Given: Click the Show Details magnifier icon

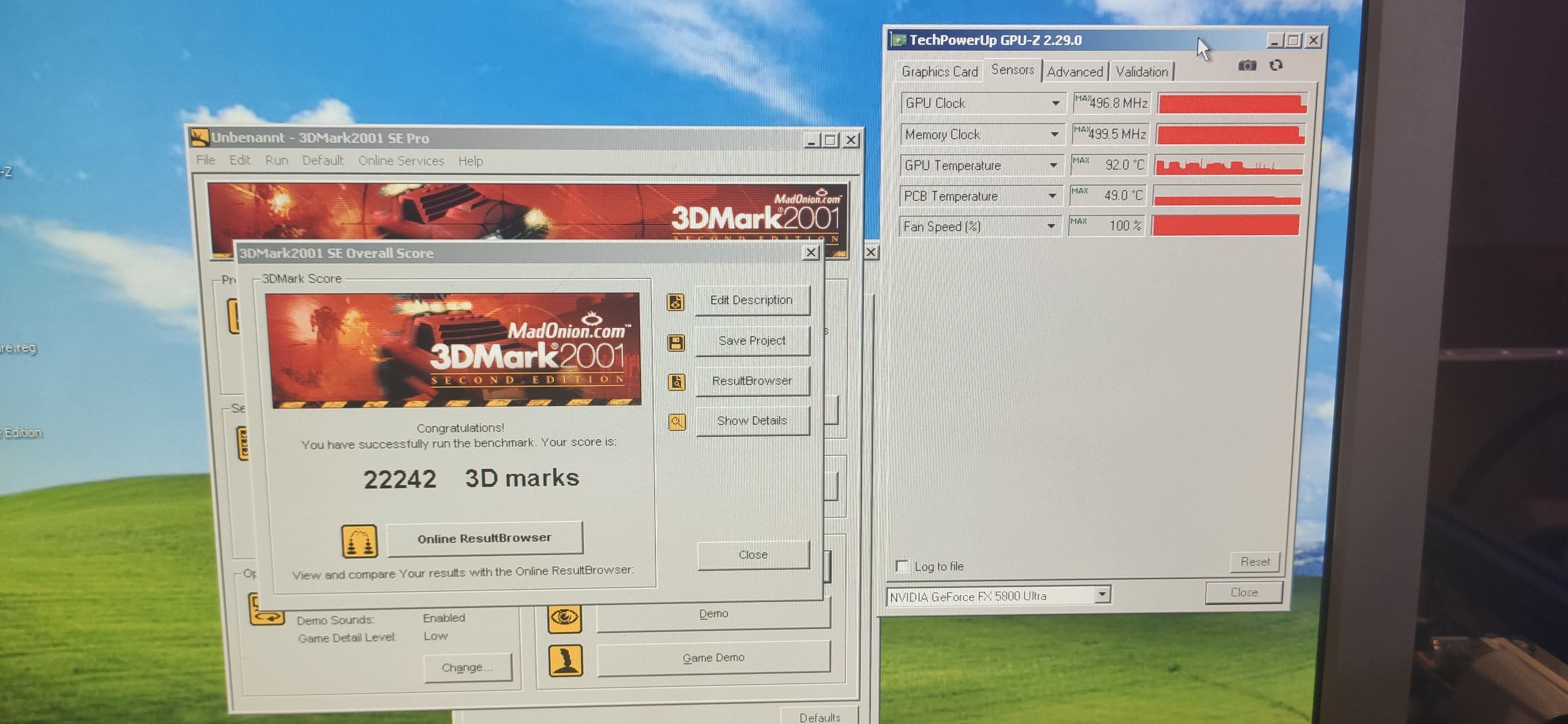Looking at the screenshot, I should (677, 422).
